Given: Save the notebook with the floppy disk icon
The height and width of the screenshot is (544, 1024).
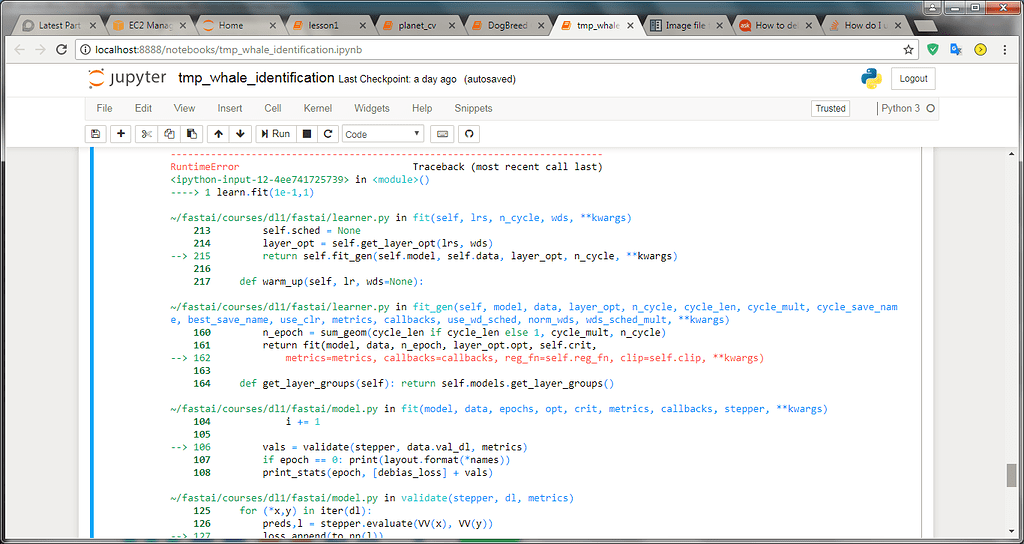Looking at the screenshot, I should pos(96,134).
